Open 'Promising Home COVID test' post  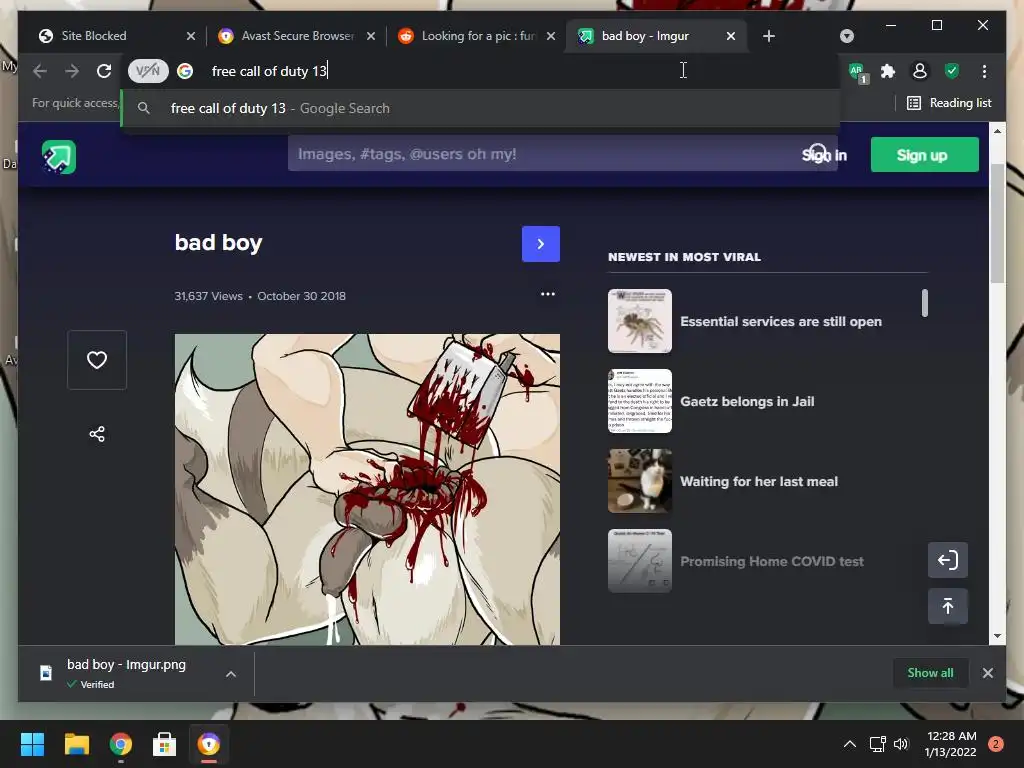tap(771, 562)
